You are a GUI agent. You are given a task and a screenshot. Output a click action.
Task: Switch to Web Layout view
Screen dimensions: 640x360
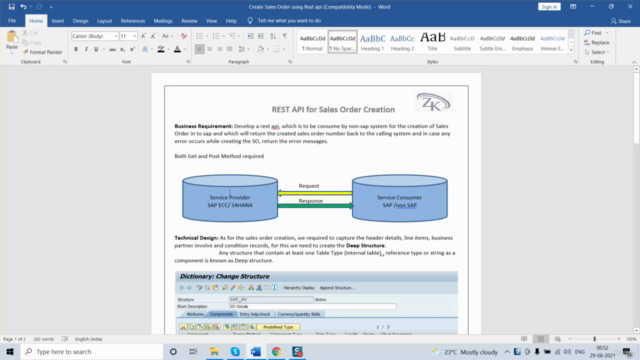(x=558, y=339)
